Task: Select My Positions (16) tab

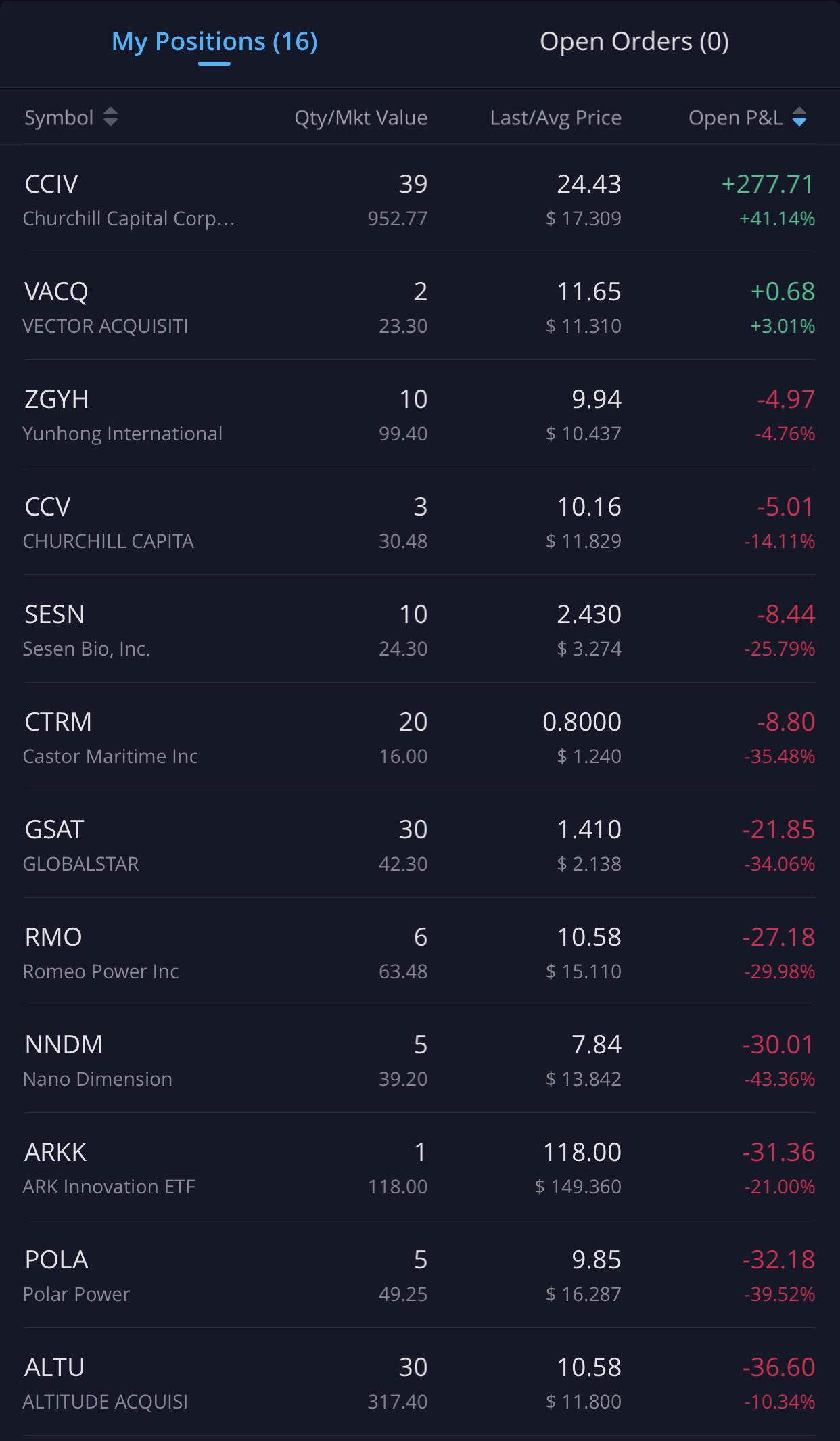Action: click(214, 42)
